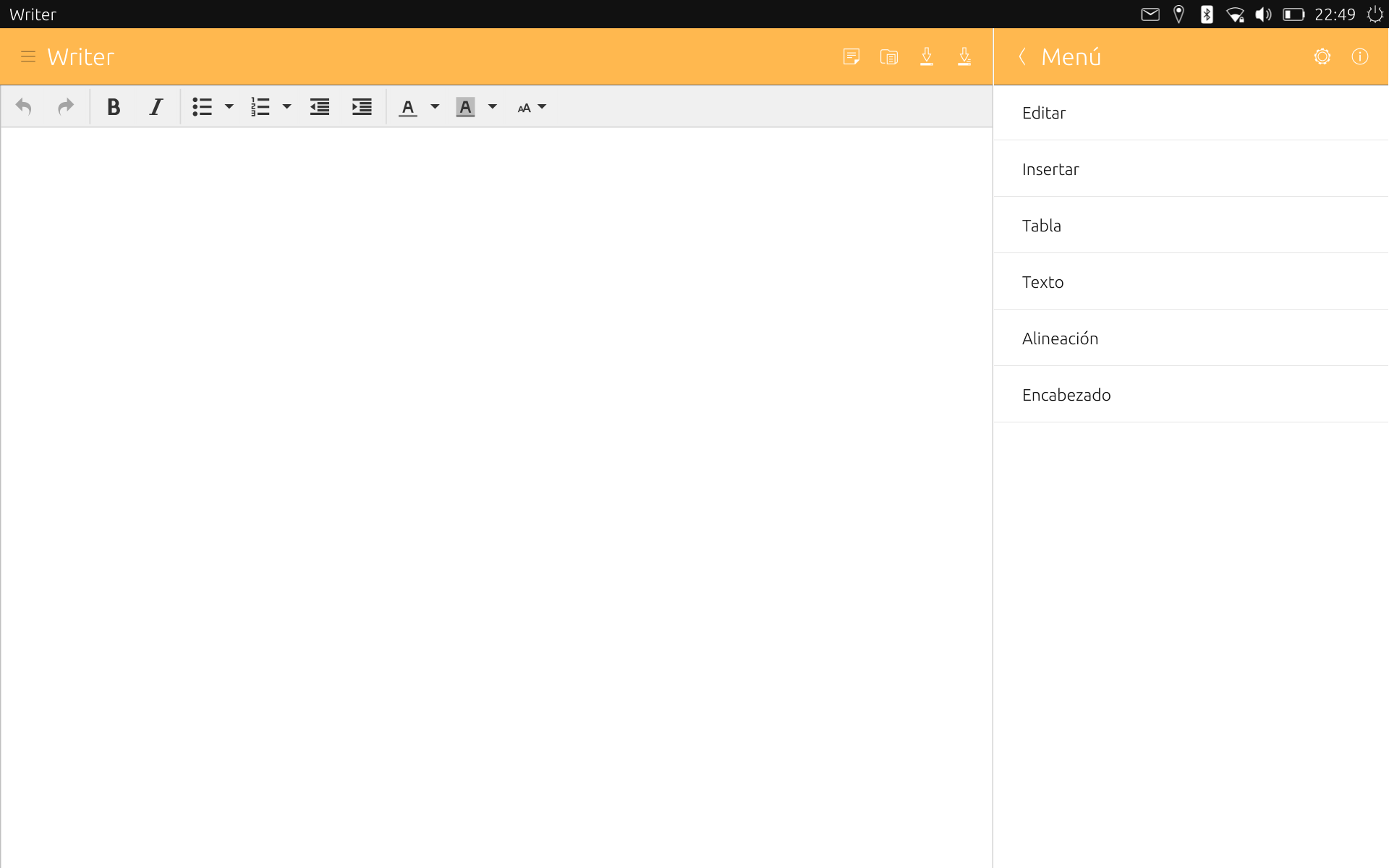Image resolution: width=1389 pixels, height=868 pixels.
Task: Open the hamburger menu next to Writer
Action: (x=28, y=56)
